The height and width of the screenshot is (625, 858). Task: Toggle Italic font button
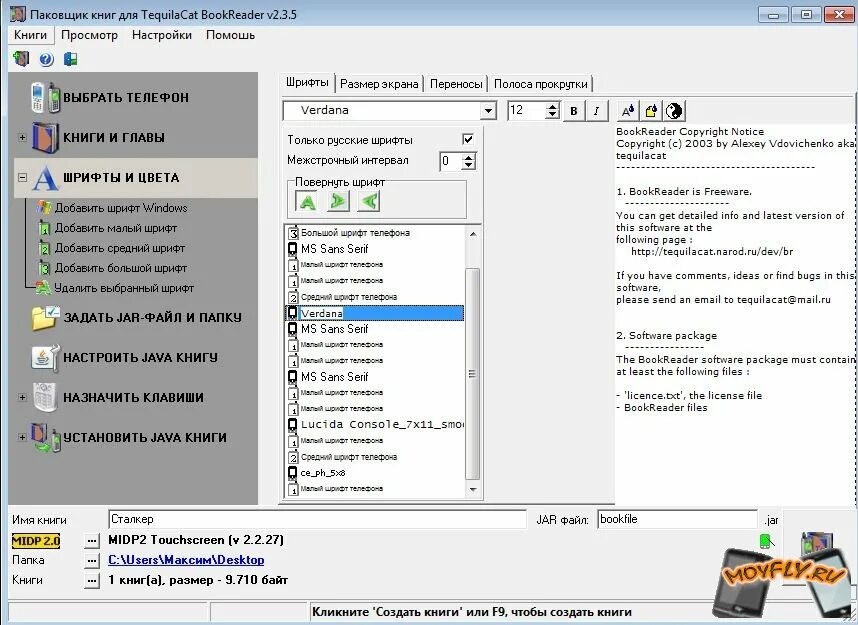pos(596,111)
